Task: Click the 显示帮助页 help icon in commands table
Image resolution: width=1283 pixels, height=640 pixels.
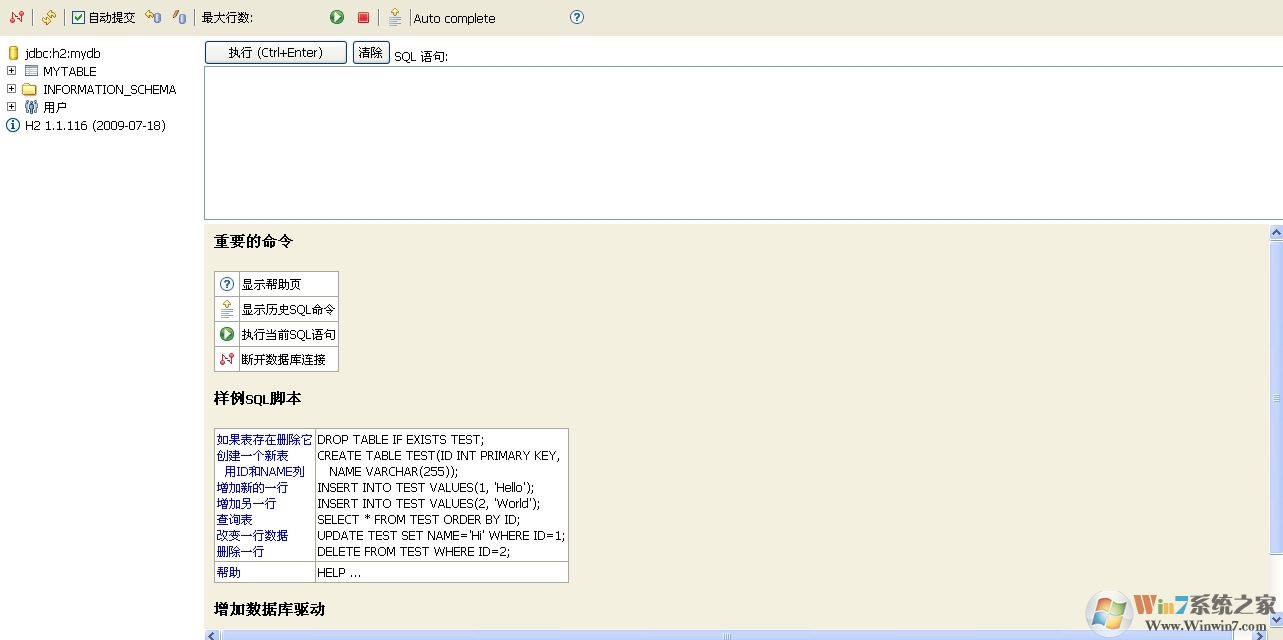Action: click(x=226, y=283)
